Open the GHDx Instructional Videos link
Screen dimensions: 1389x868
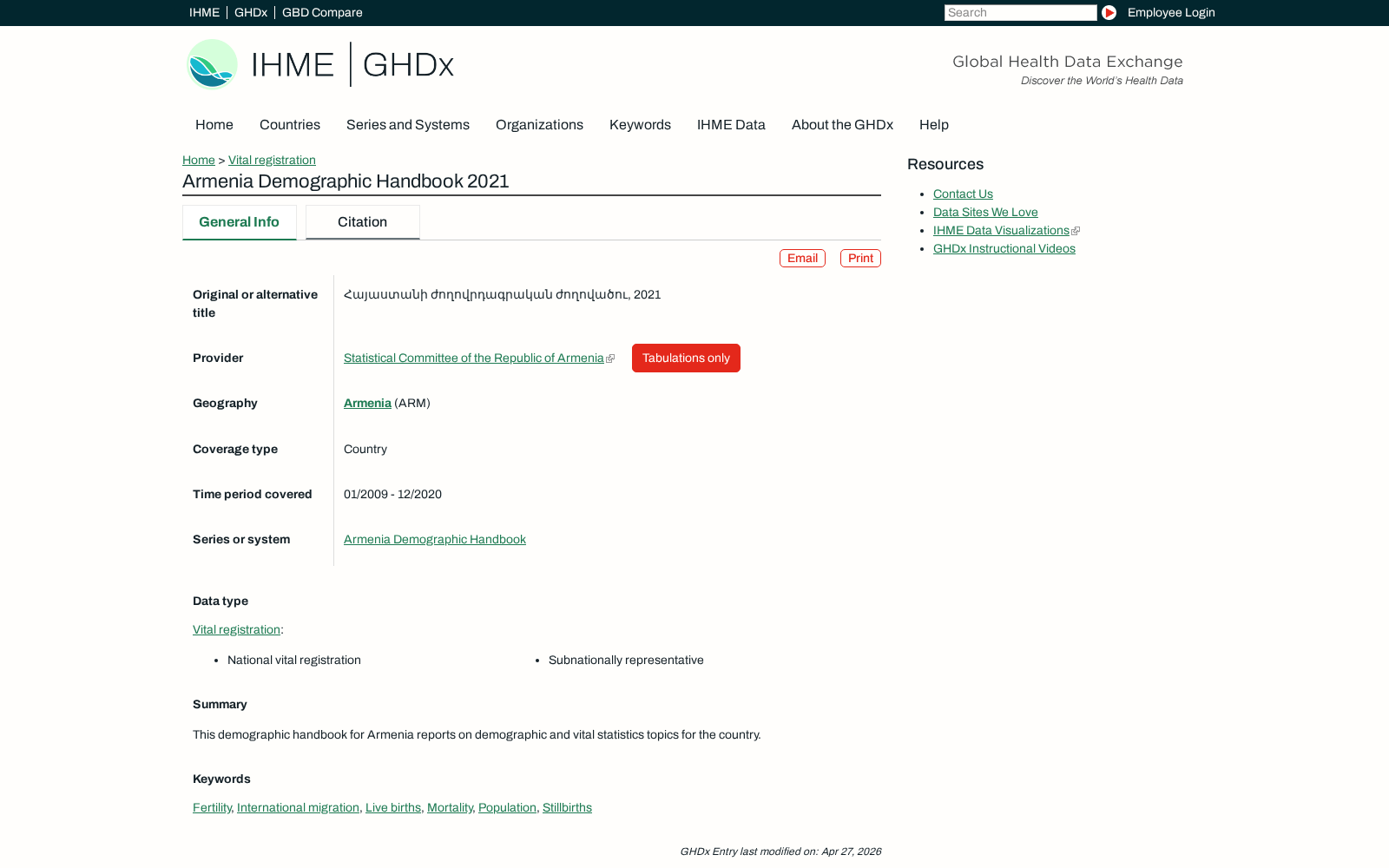pos(1004,248)
